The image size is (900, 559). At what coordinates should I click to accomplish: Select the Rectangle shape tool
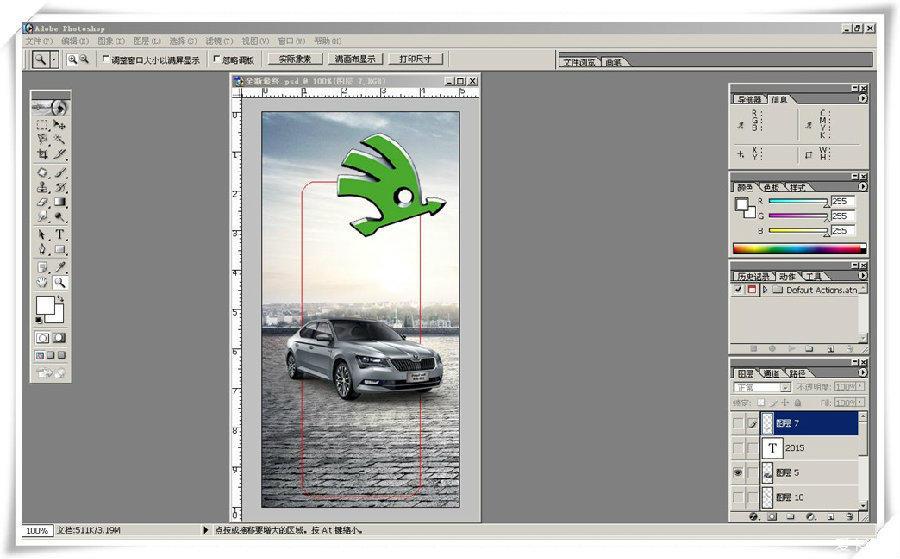tap(59, 249)
